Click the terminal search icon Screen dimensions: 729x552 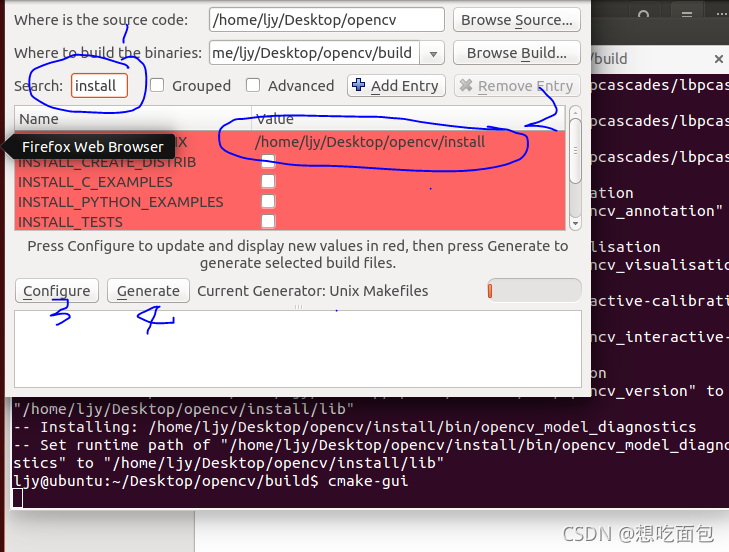tap(644, 15)
